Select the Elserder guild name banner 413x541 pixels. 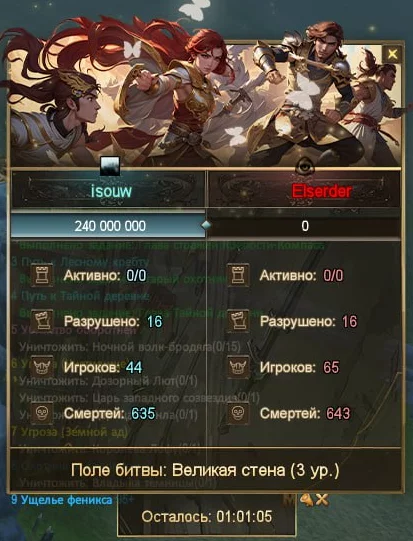click(x=304, y=190)
